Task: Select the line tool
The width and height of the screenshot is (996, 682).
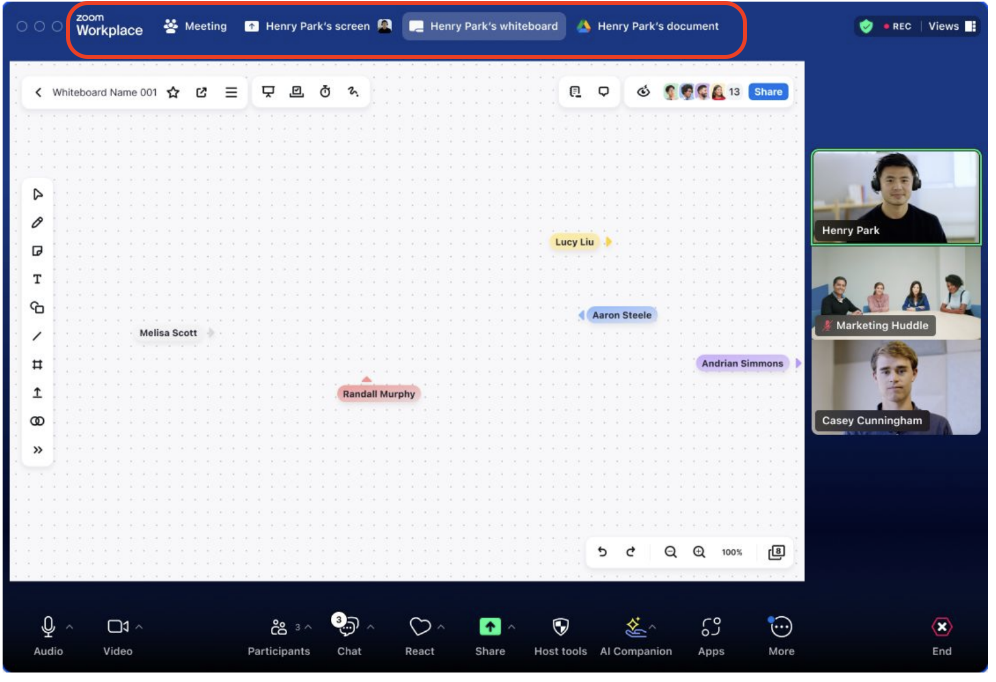Action: click(x=37, y=337)
